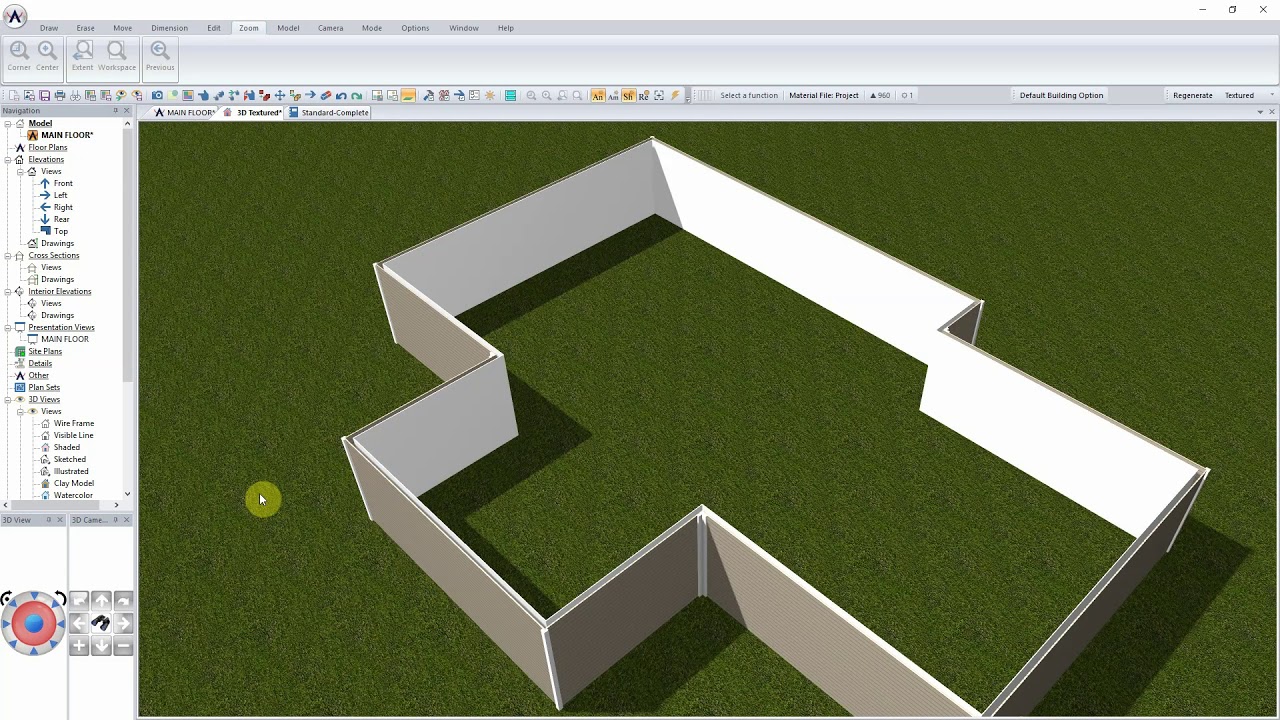Click the camera plus zoom-in button
The image size is (1280, 720).
pos(79,646)
